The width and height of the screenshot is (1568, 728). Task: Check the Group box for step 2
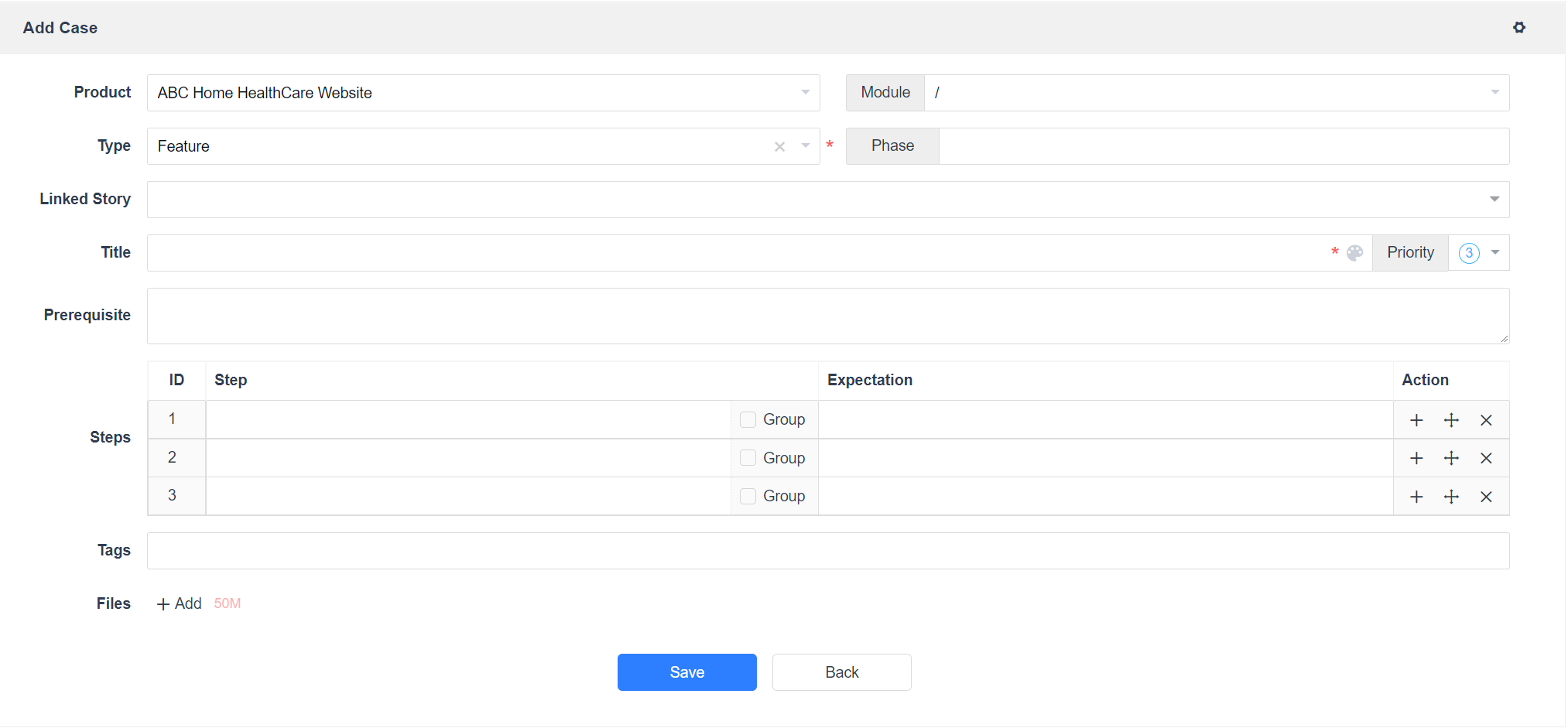click(x=748, y=458)
